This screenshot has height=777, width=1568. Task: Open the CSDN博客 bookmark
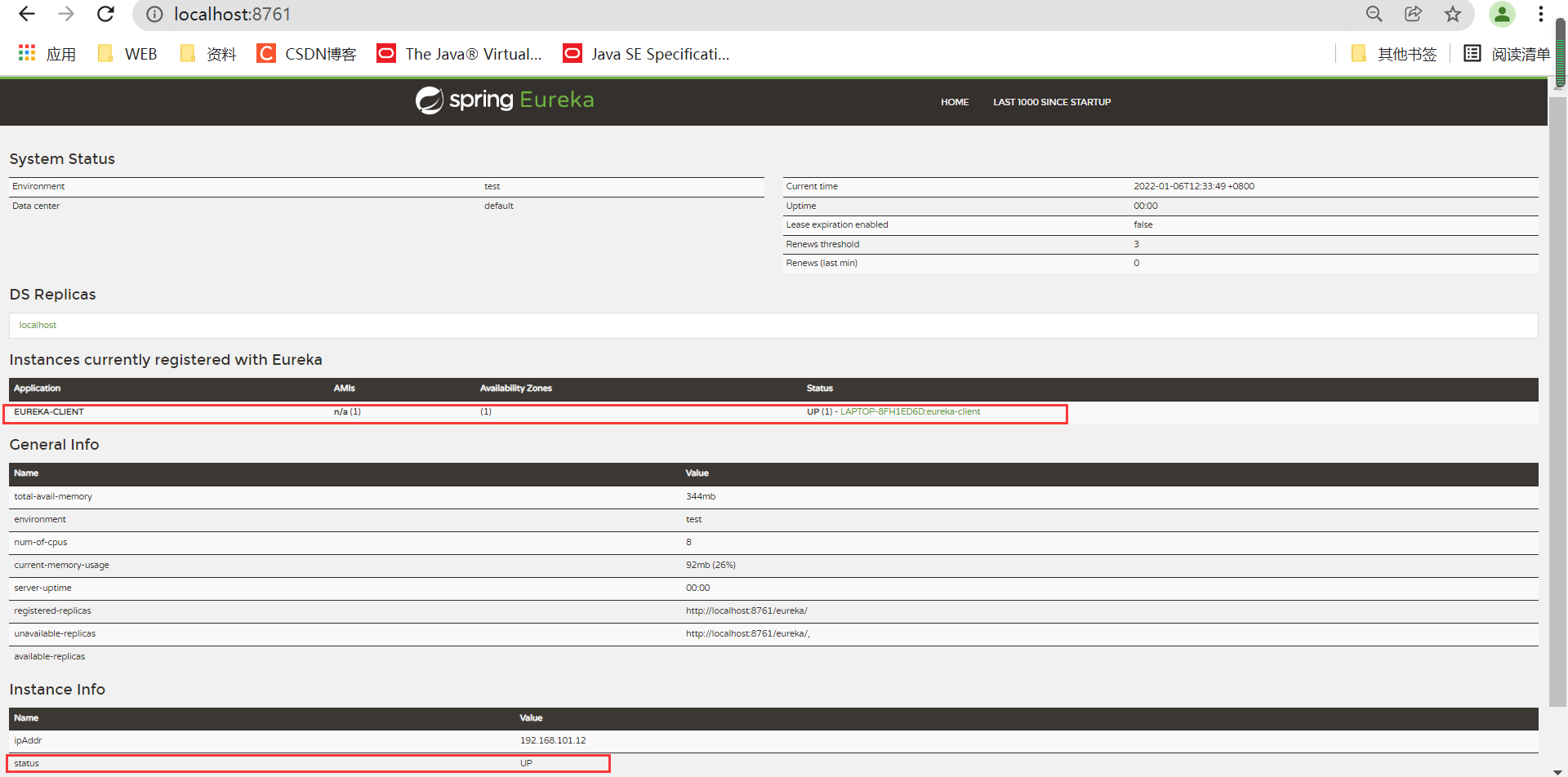pyautogui.click(x=307, y=54)
